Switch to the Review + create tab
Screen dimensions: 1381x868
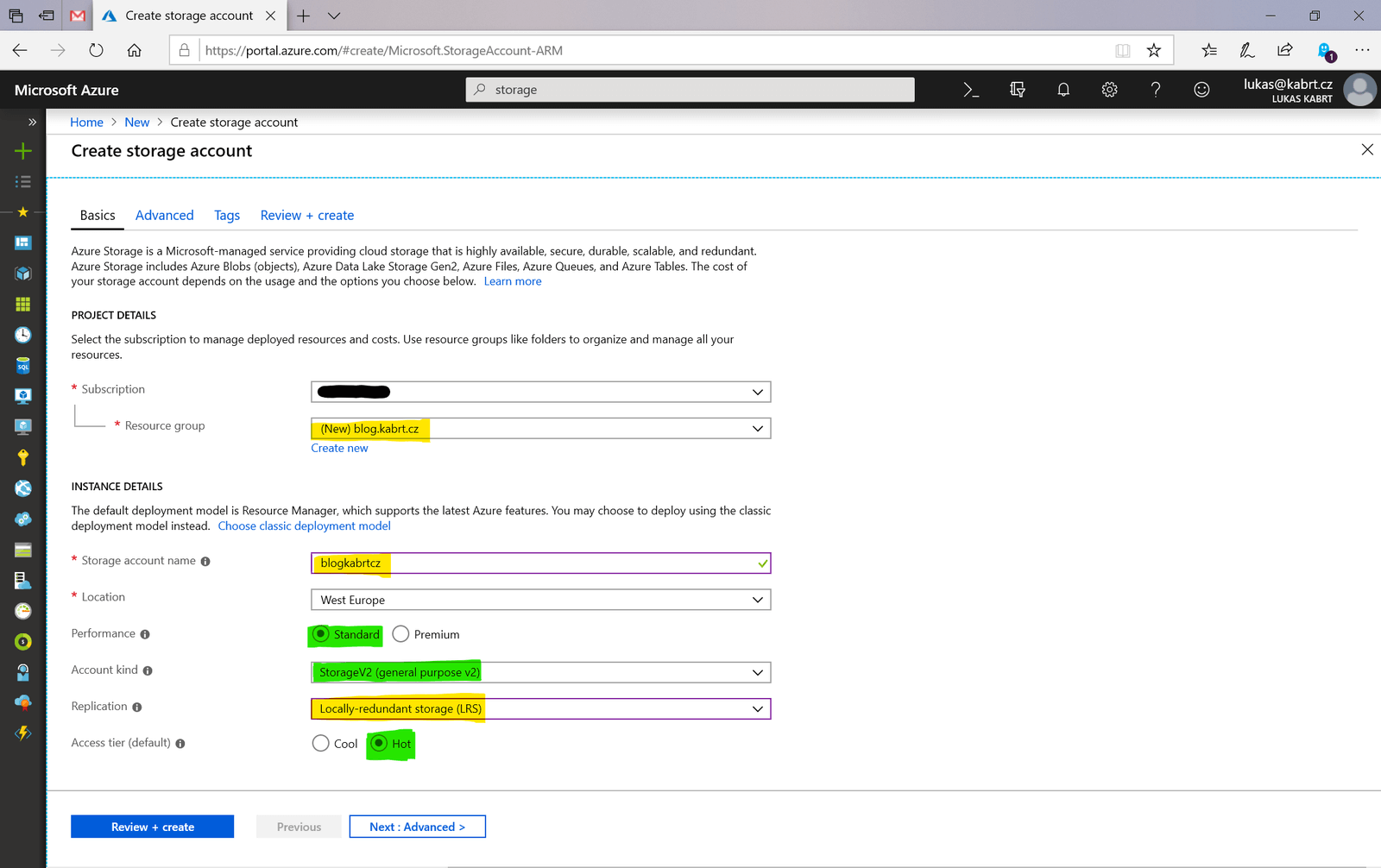coord(307,216)
